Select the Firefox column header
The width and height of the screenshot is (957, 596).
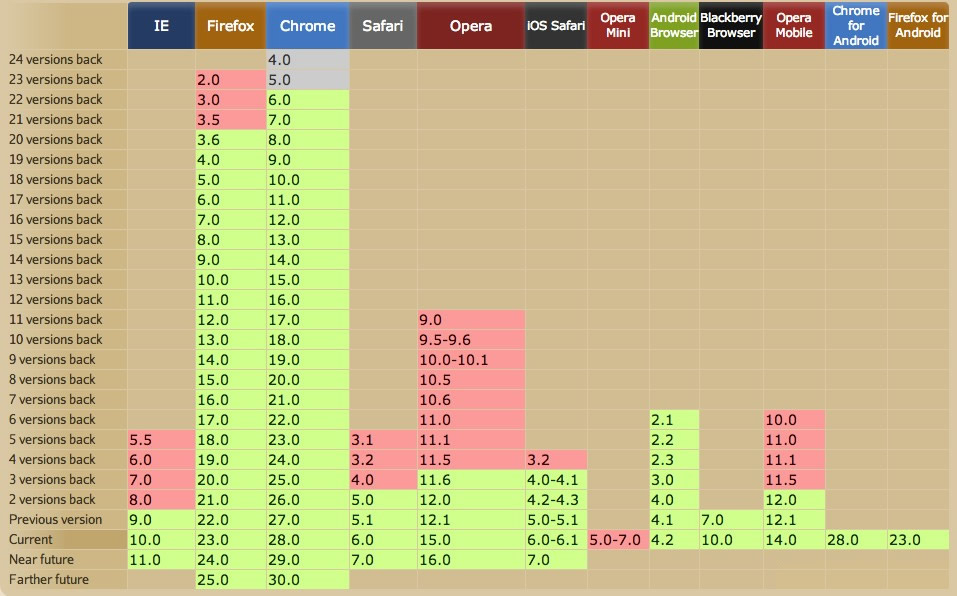click(230, 26)
